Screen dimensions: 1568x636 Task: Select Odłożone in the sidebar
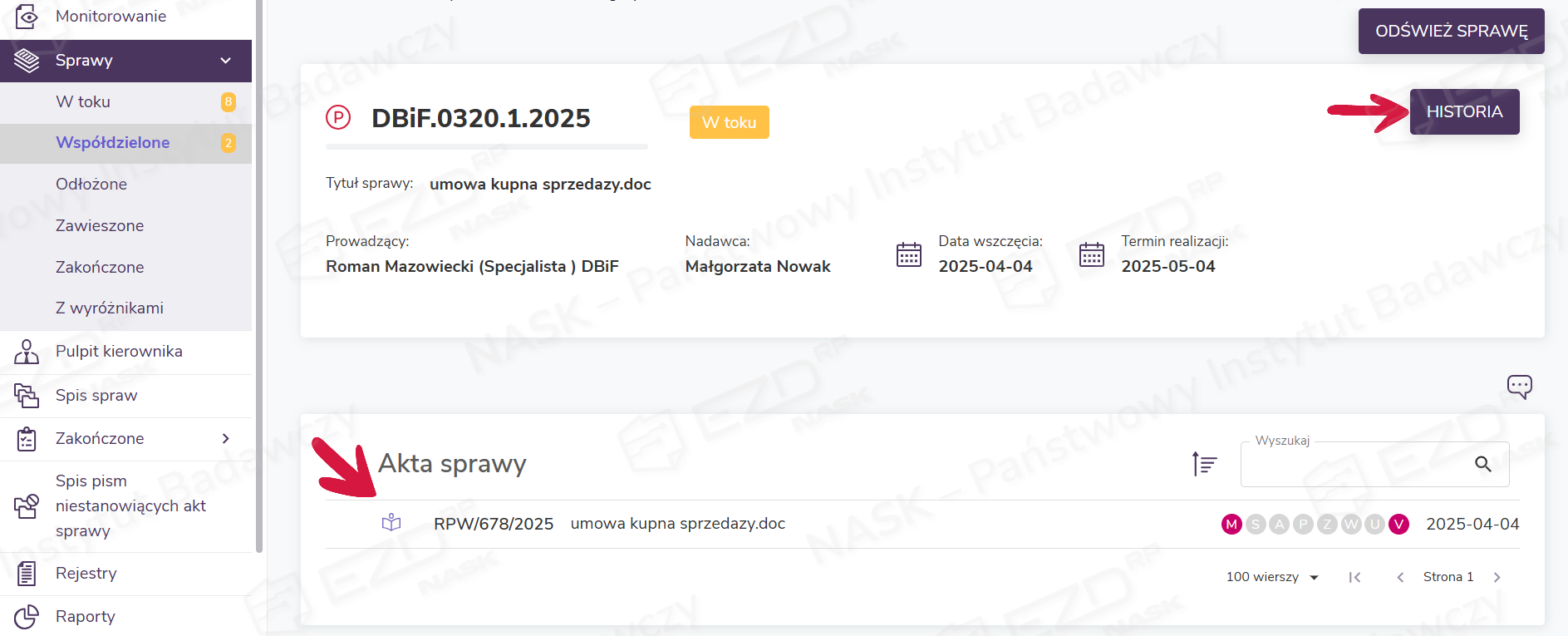click(91, 185)
